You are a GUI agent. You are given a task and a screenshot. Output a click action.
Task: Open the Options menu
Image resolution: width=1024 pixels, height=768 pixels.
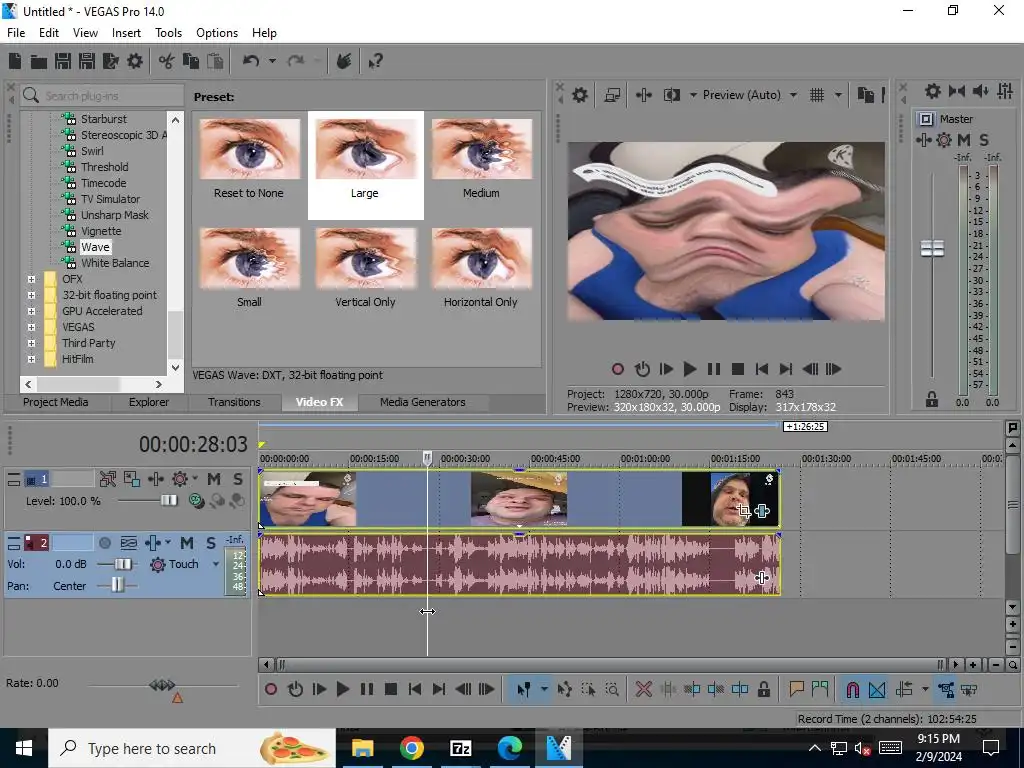coord(217,33)
